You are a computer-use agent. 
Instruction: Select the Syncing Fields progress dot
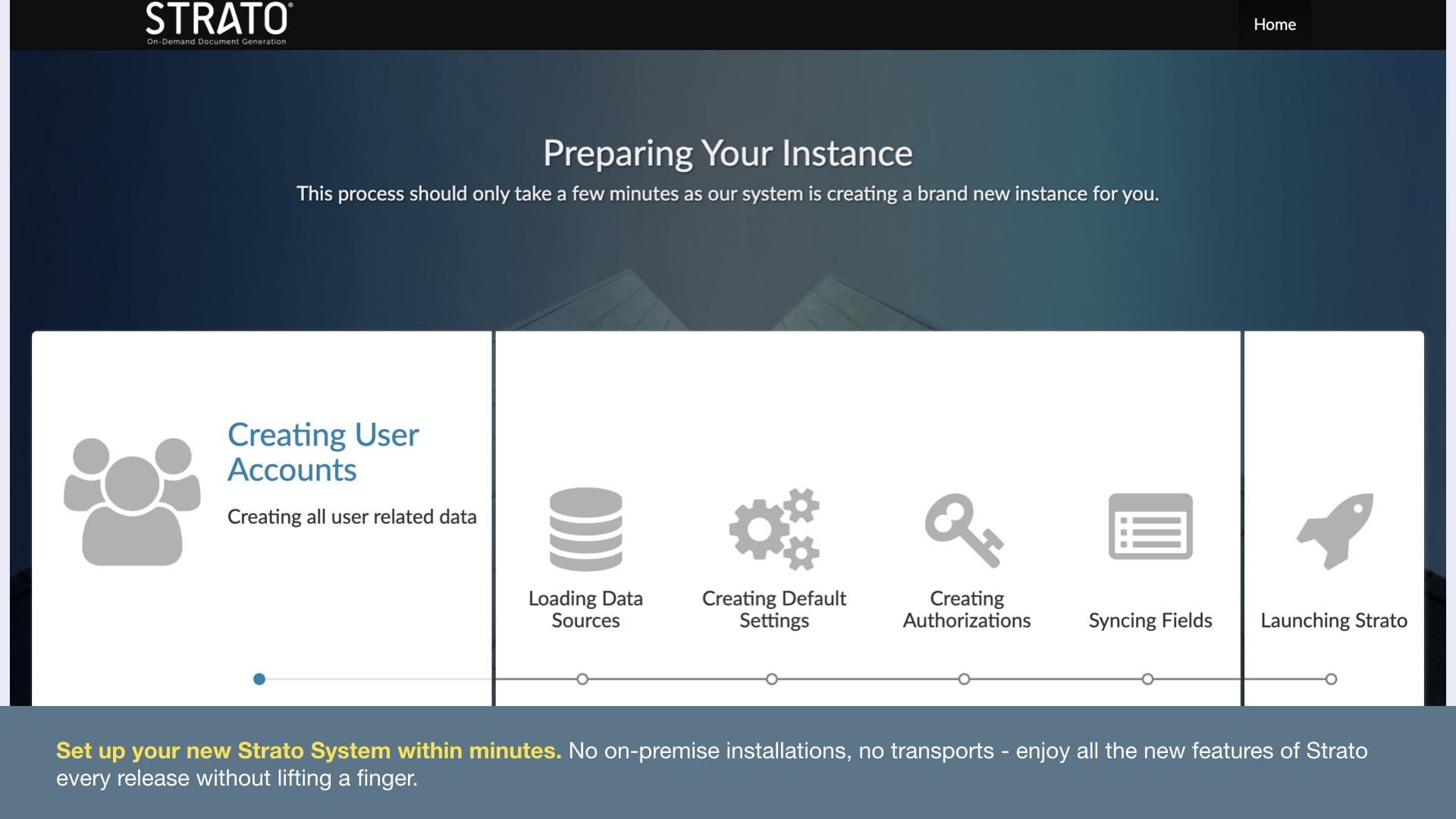pos(1147,679)
